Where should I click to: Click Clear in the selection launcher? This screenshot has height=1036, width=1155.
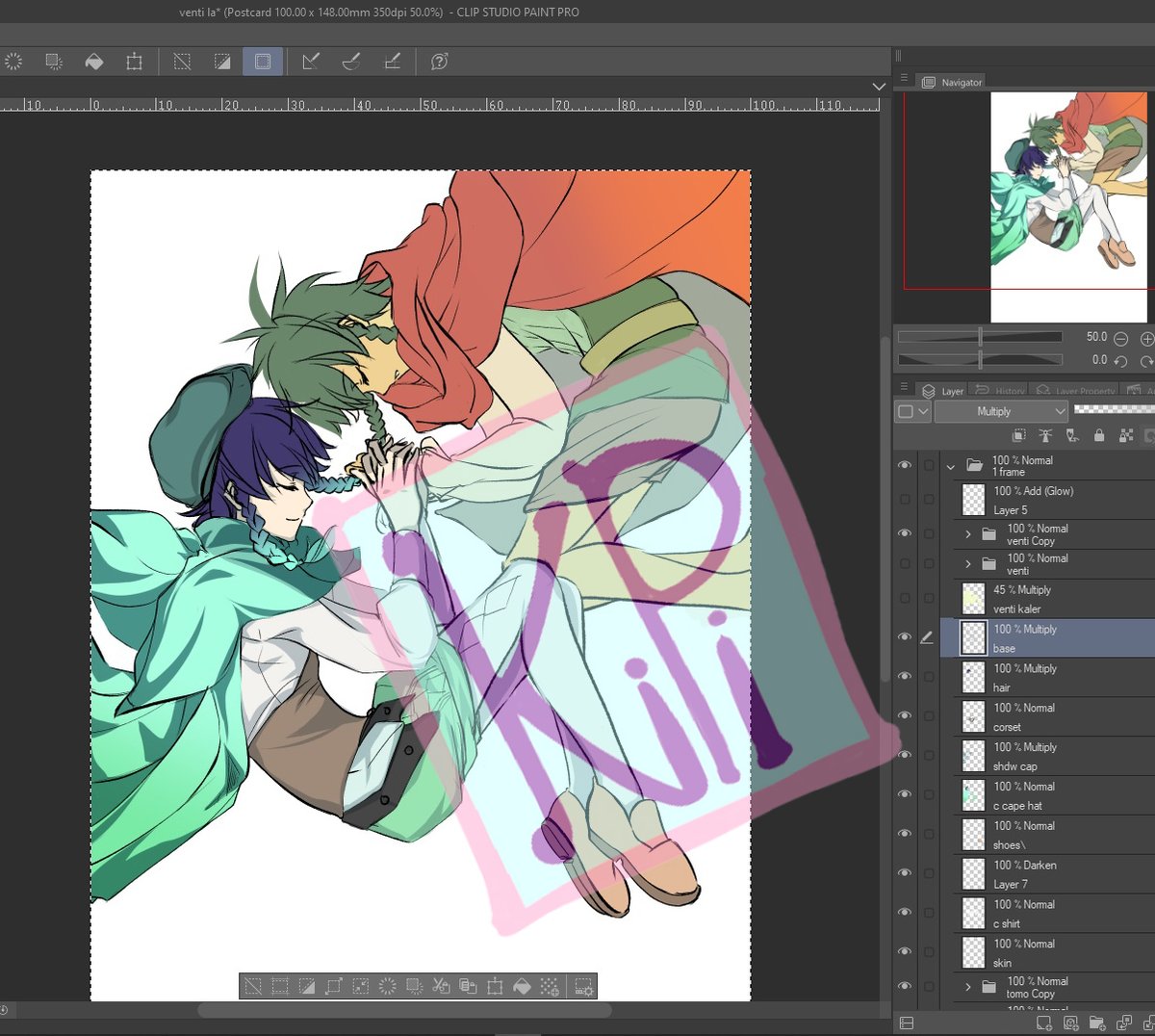388,986
